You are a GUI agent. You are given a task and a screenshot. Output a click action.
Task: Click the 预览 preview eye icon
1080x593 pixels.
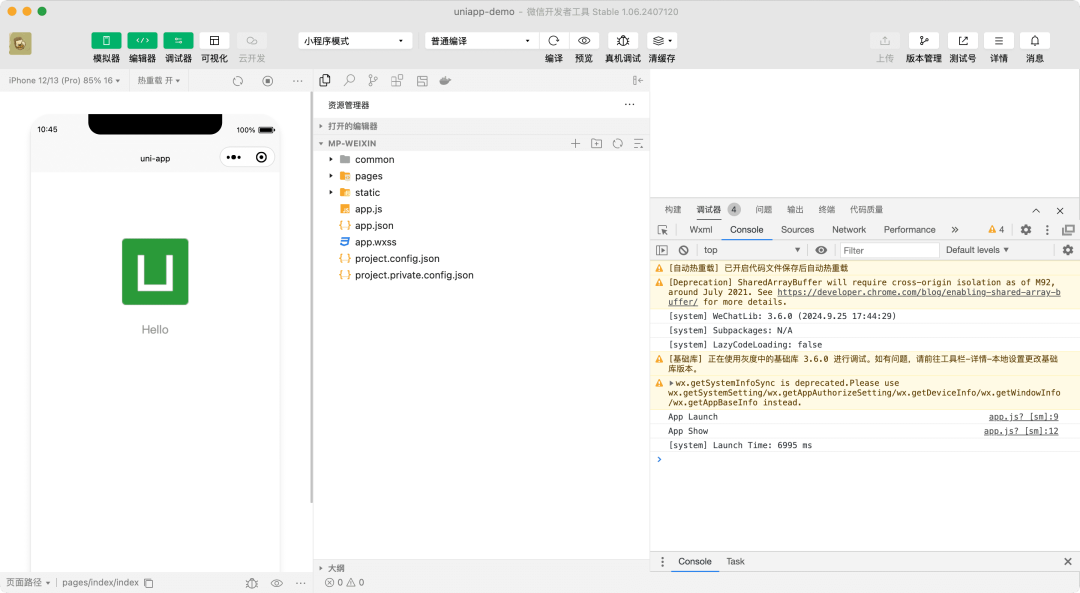pyautogui.click(x=584, y=41)
